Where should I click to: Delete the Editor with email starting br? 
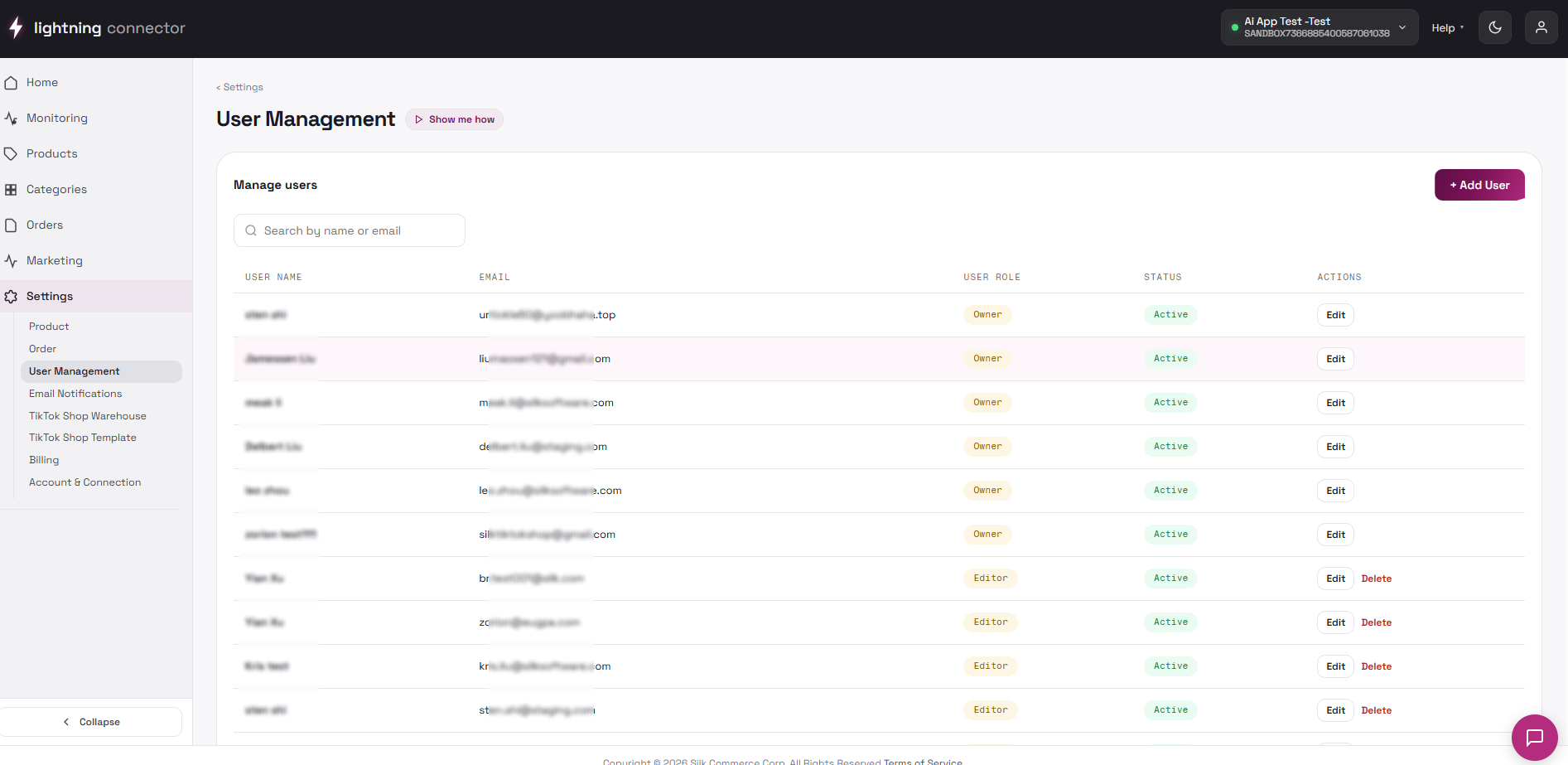[x=1376, y=579]
